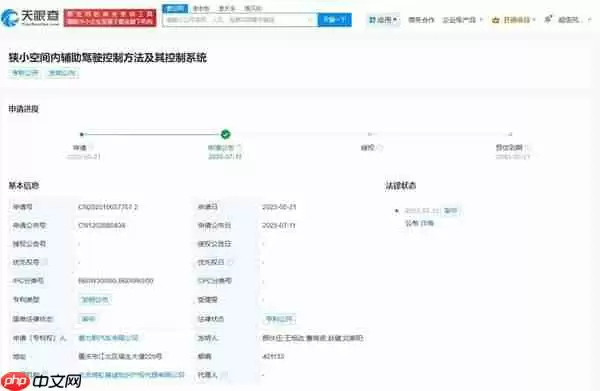Open the red promotional banner beside the logo
Viewport: 600px width, 391px height.
tap(110, 18)
